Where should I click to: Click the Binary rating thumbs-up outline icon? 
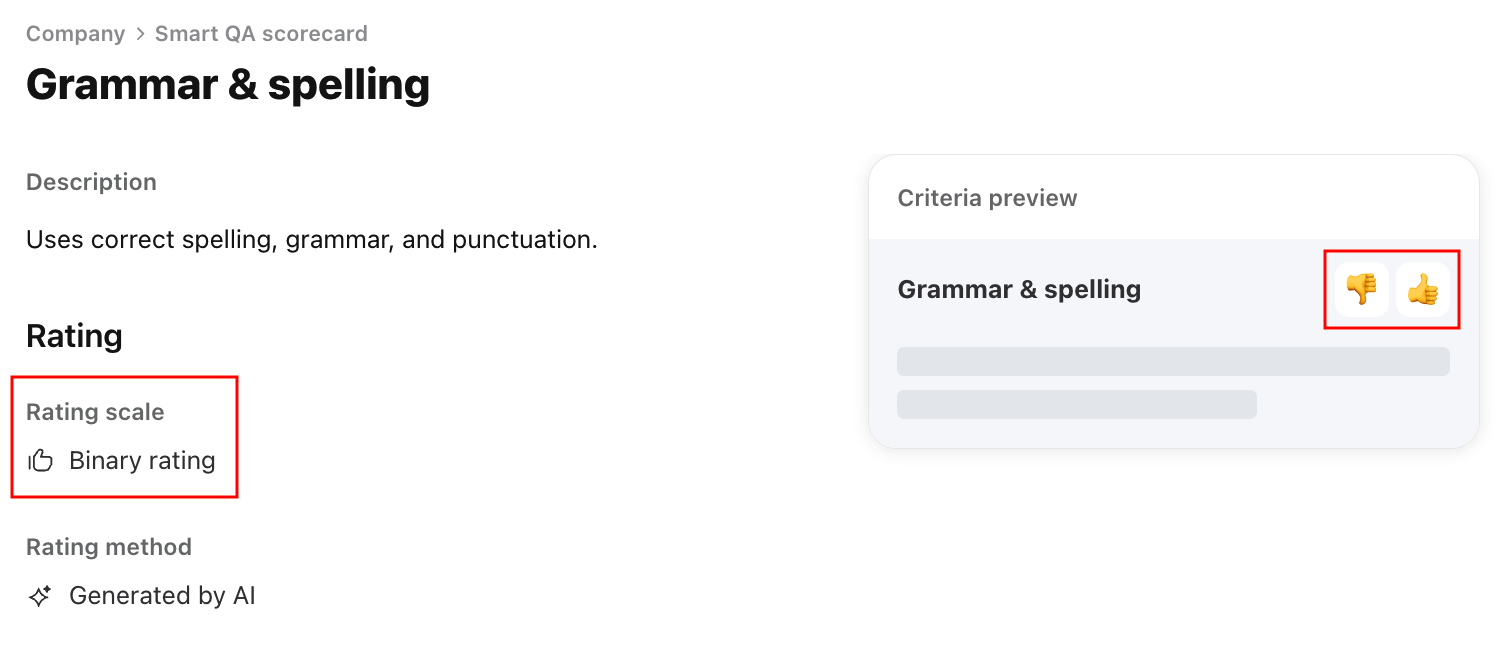pos(40,461)
